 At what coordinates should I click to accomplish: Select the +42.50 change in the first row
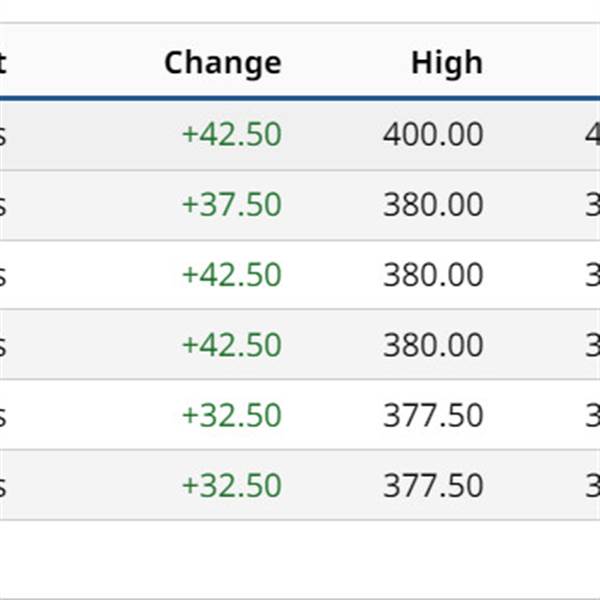[x=231, y=135]
